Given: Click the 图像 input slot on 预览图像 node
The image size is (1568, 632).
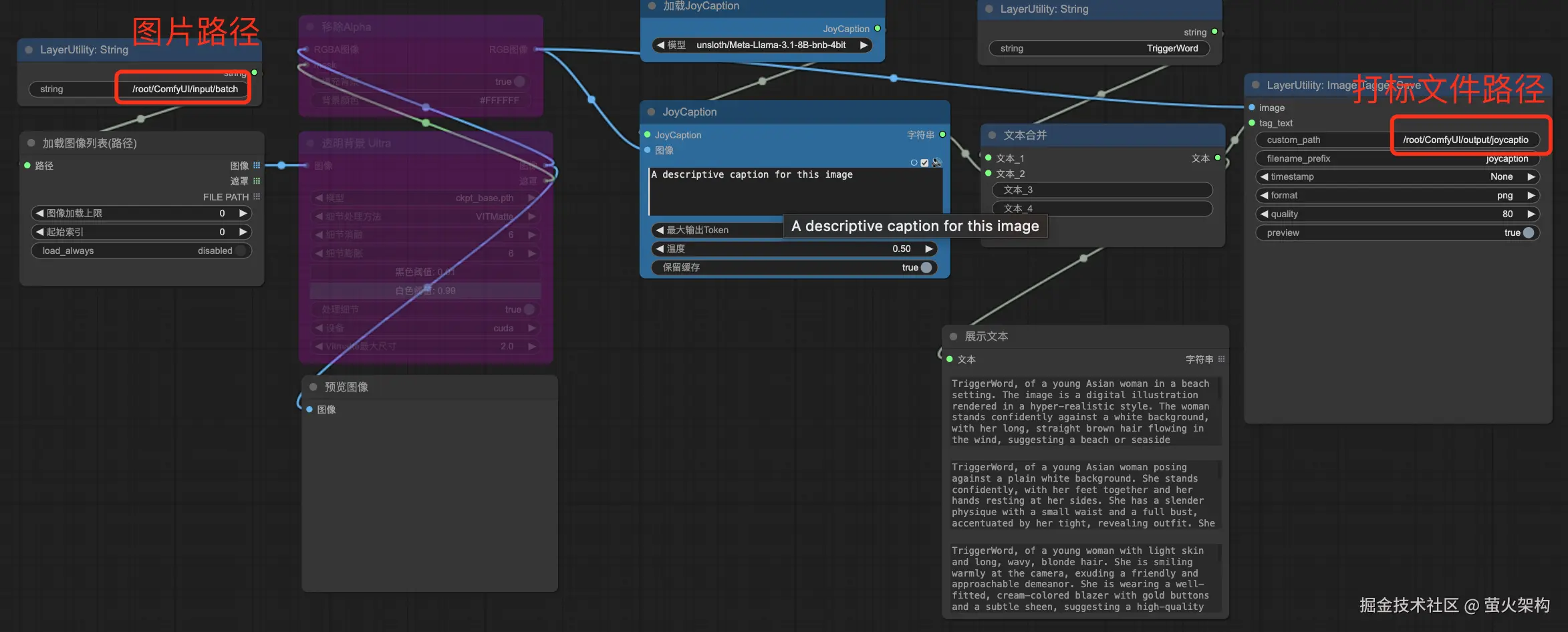Looking at the screenshot, I should click(309, 409).
